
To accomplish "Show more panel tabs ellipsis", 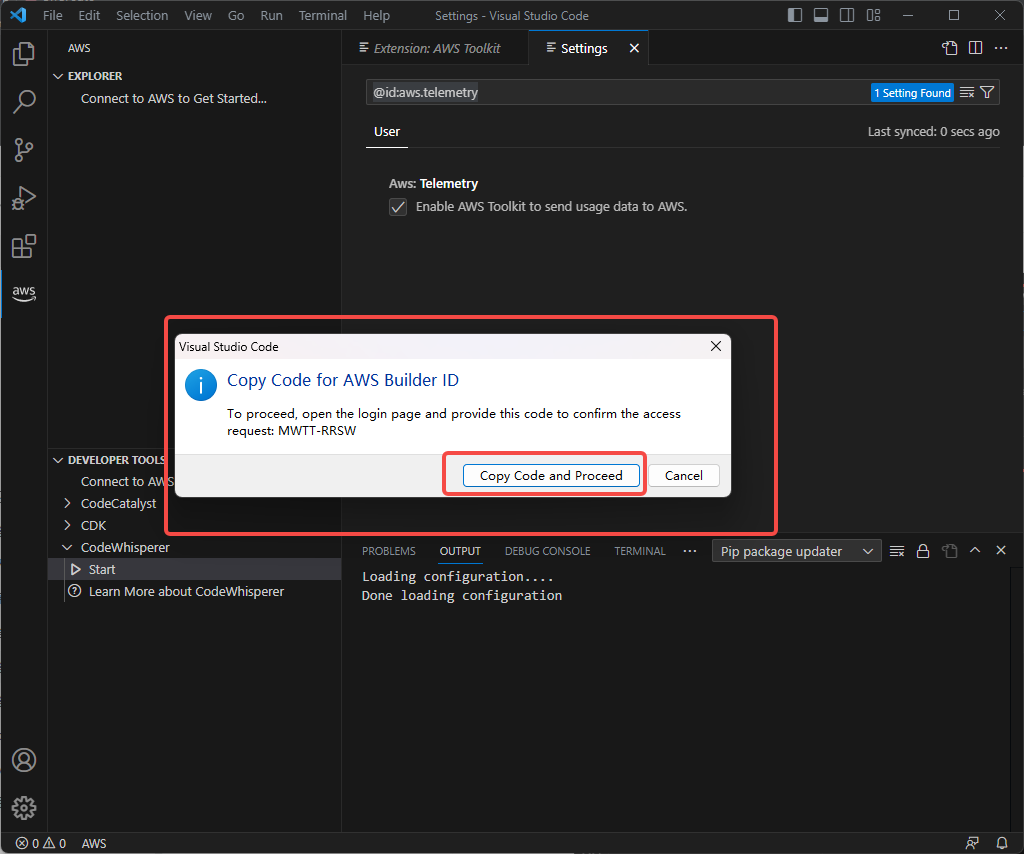I will [690, 551].
